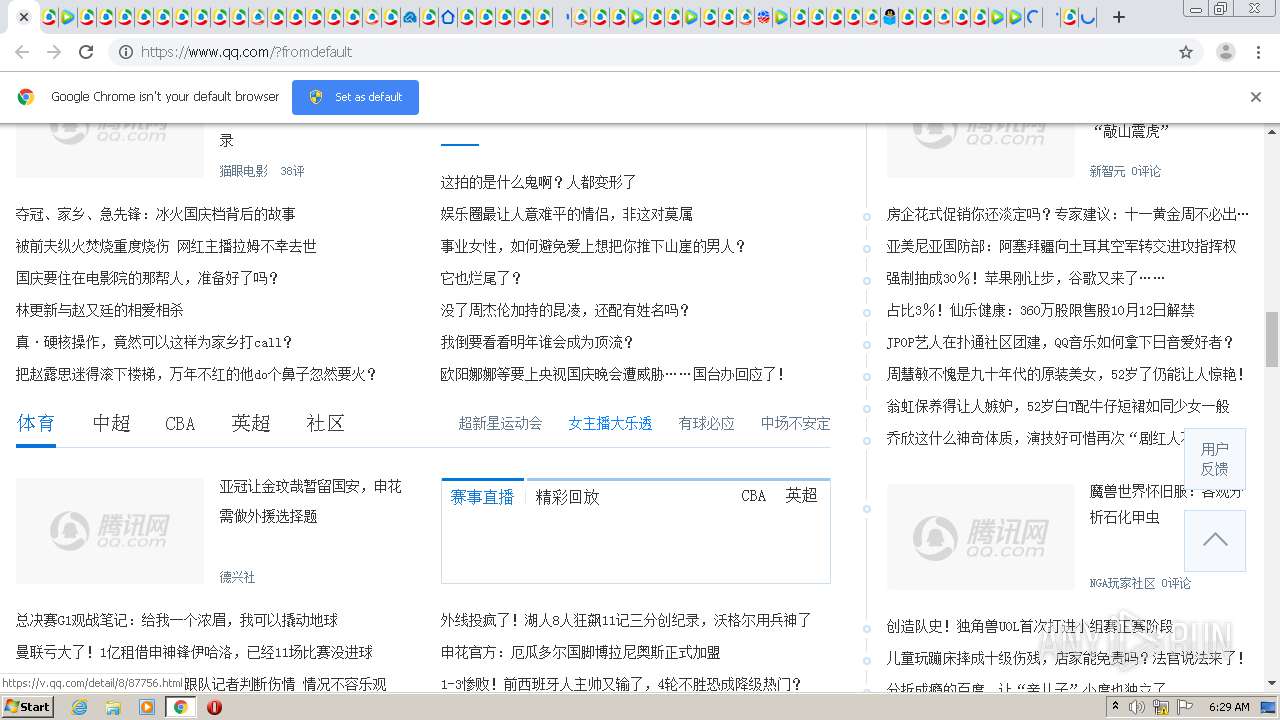Reload the page with refresh icon
1280x720 pixels.
[x=86, y=52]
